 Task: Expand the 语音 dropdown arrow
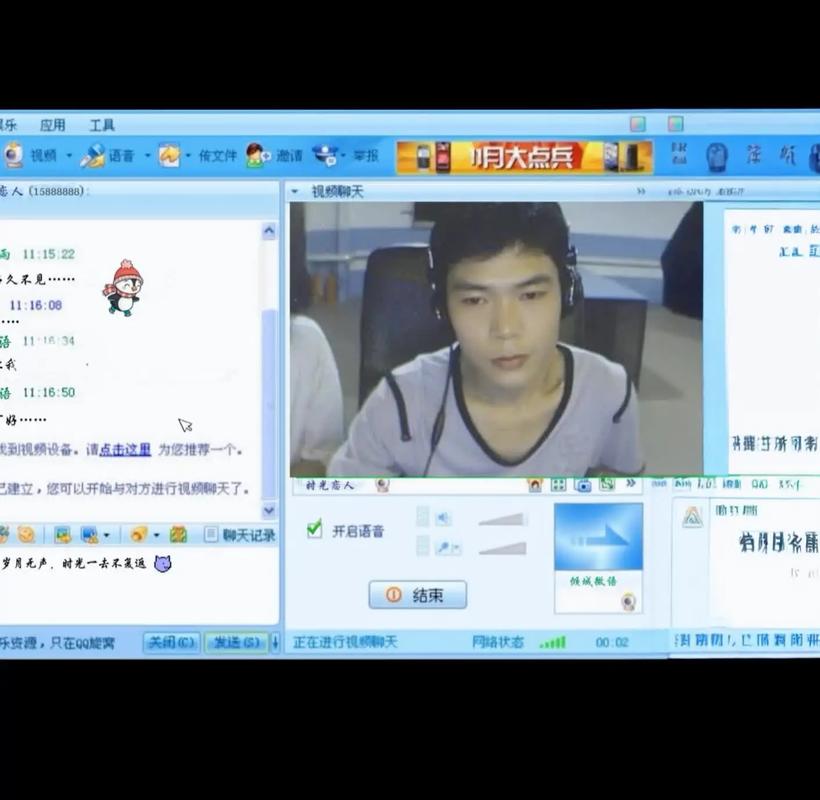[x=147, y=155]
